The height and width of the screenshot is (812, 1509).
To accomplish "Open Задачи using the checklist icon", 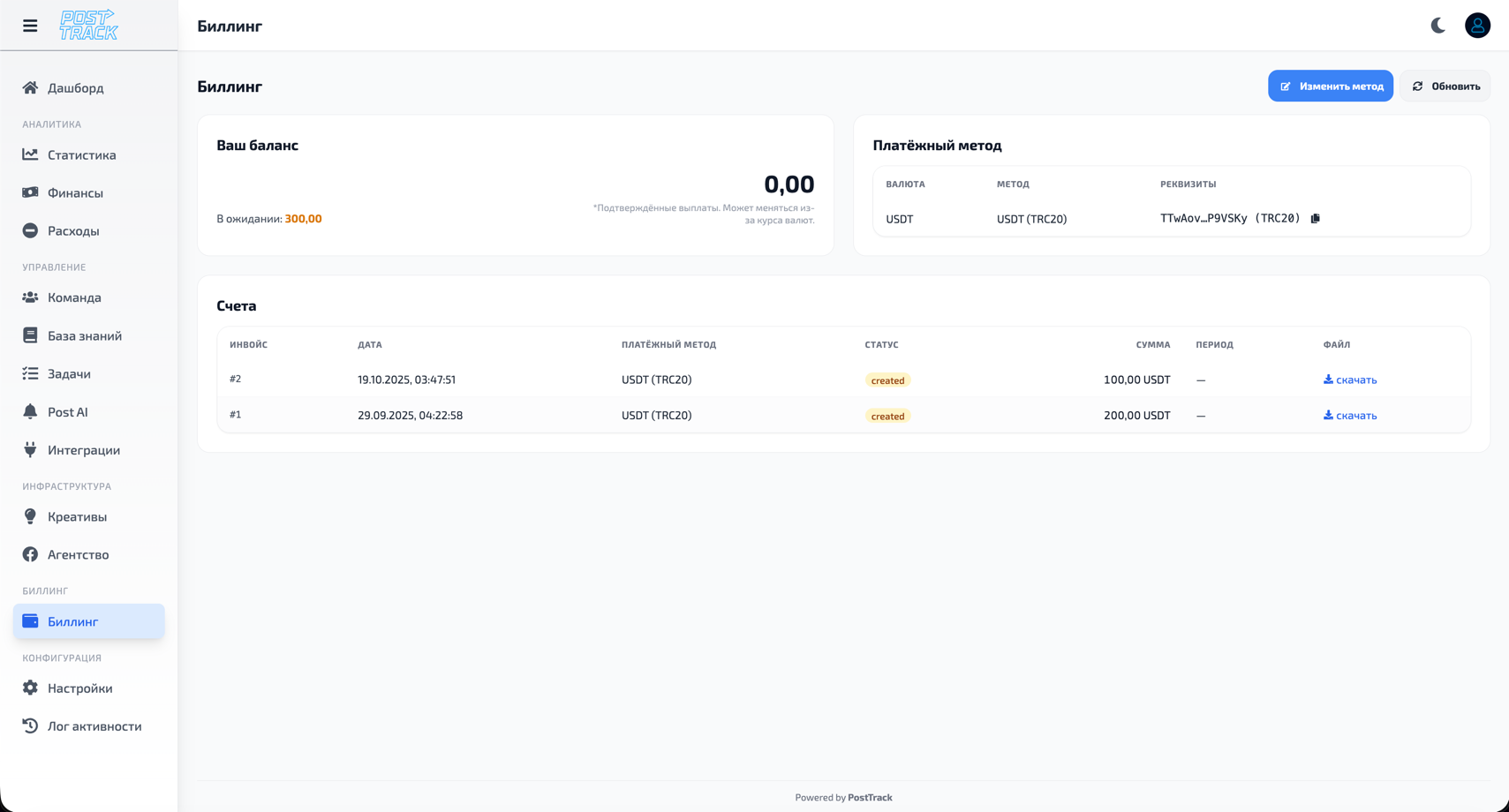I will click(29, 373).
